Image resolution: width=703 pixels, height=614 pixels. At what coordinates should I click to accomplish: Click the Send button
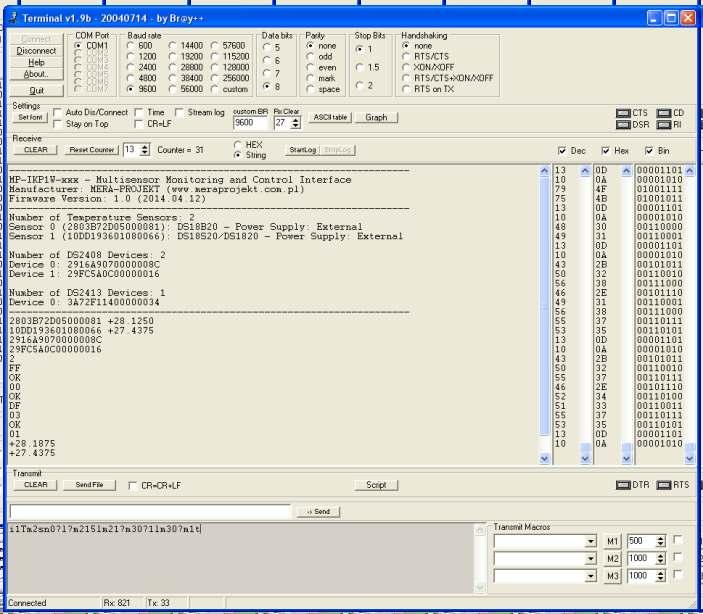pos(318,512)
